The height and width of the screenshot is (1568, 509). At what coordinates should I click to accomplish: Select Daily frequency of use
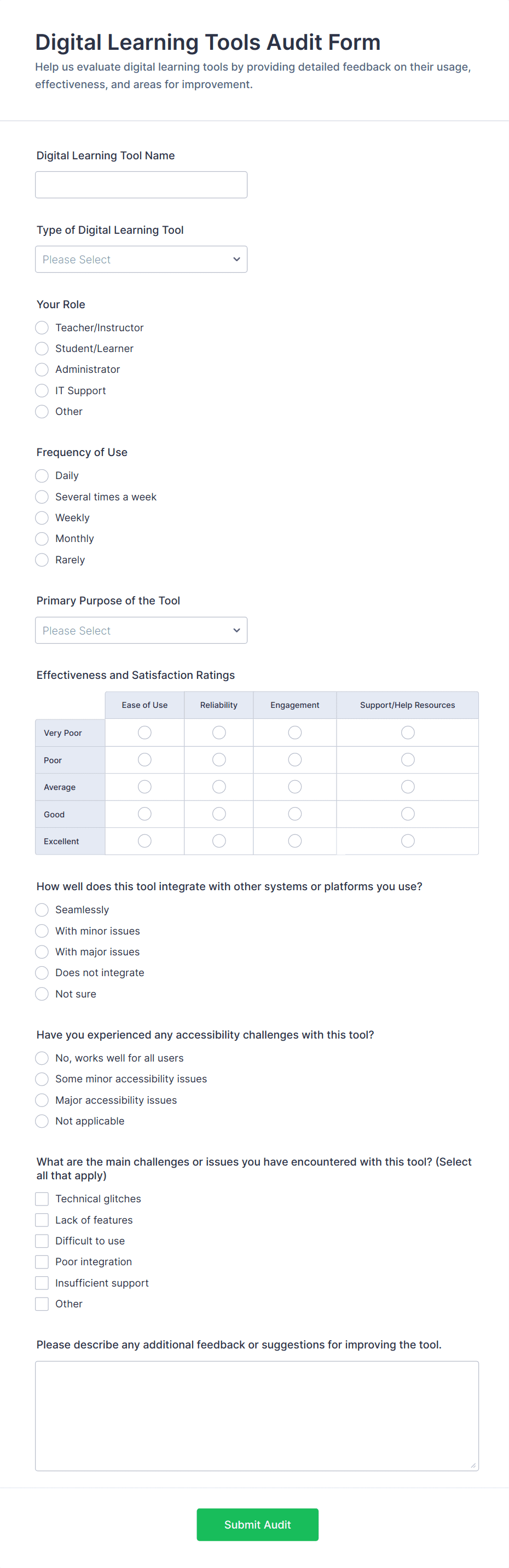(42, 475)
